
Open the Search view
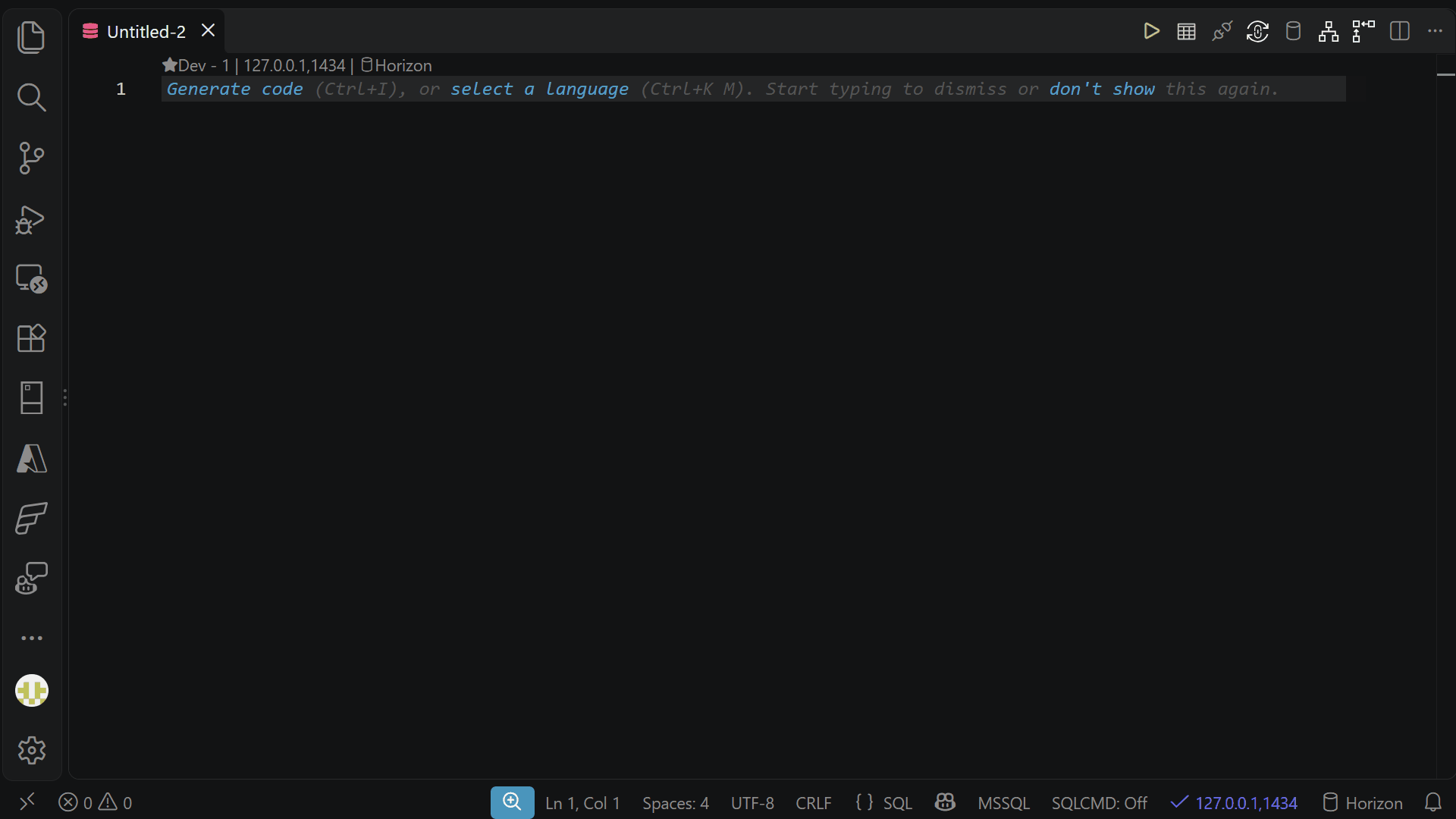[x=31, y=98]
